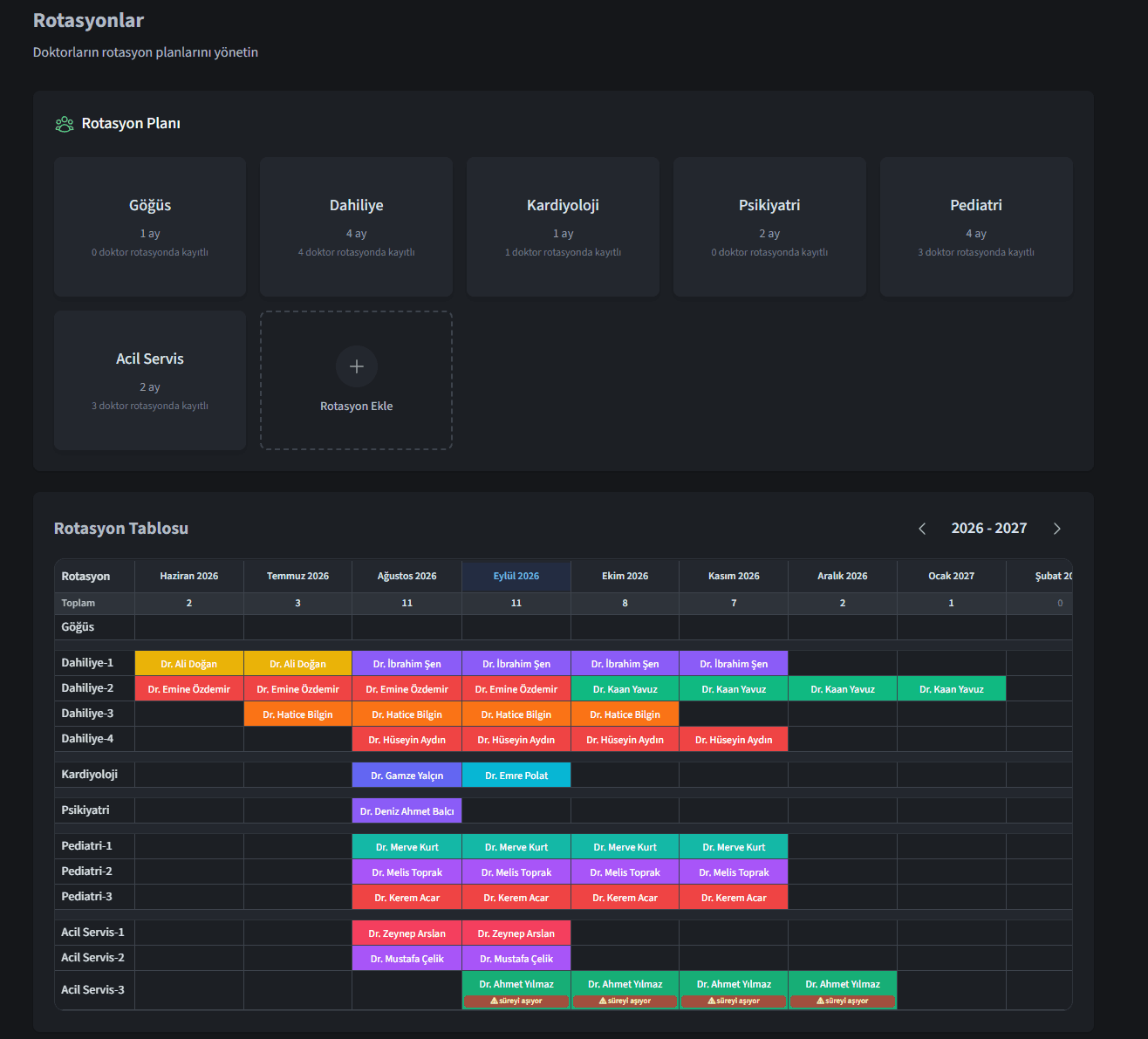Click warning icon in Dr. Ahmet Yılmaz Eylül cell
The height and width of the screenshot is (1039, 1148).
[x=494, y=1001]
